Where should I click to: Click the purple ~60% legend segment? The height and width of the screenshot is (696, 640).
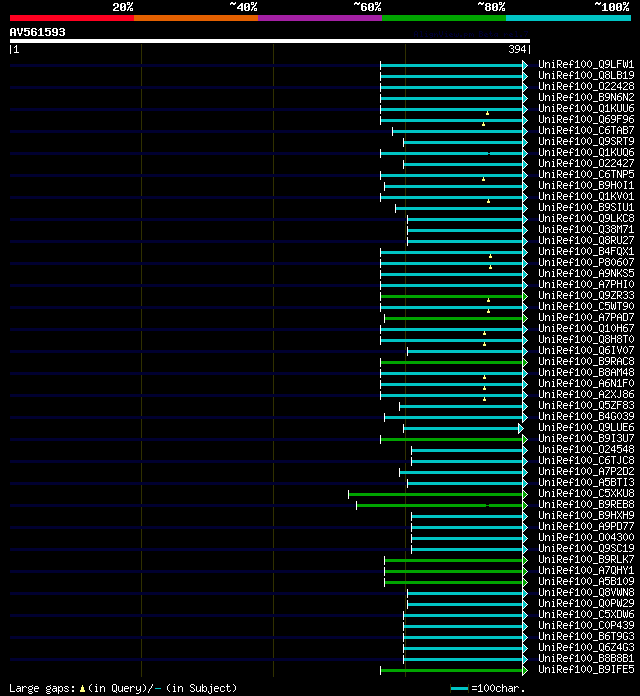(320, 18)
